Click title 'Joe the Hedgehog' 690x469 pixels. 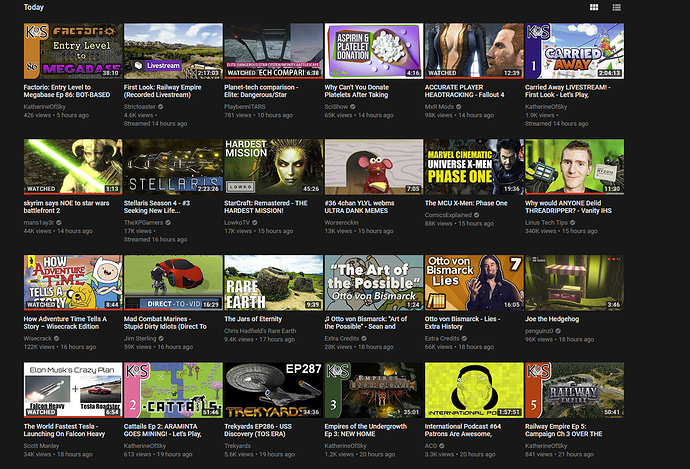click(552, 319)
